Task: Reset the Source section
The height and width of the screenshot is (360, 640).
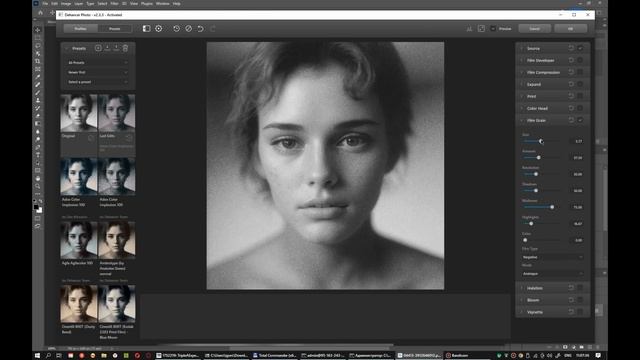Action: [x=571, y=48]
